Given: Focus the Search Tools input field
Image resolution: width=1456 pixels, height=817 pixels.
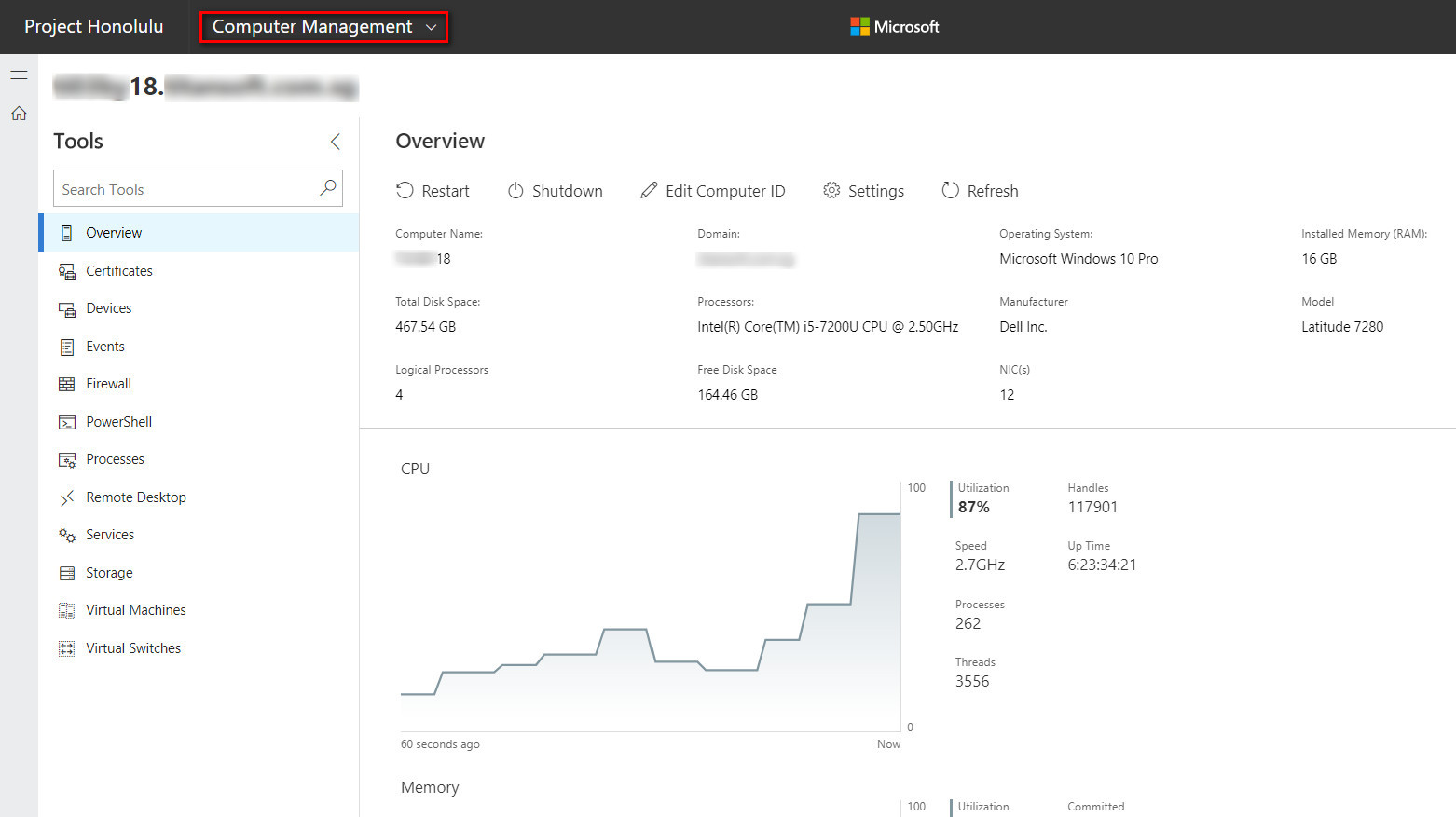Looking at the screenshot, I should click(186, 189).
